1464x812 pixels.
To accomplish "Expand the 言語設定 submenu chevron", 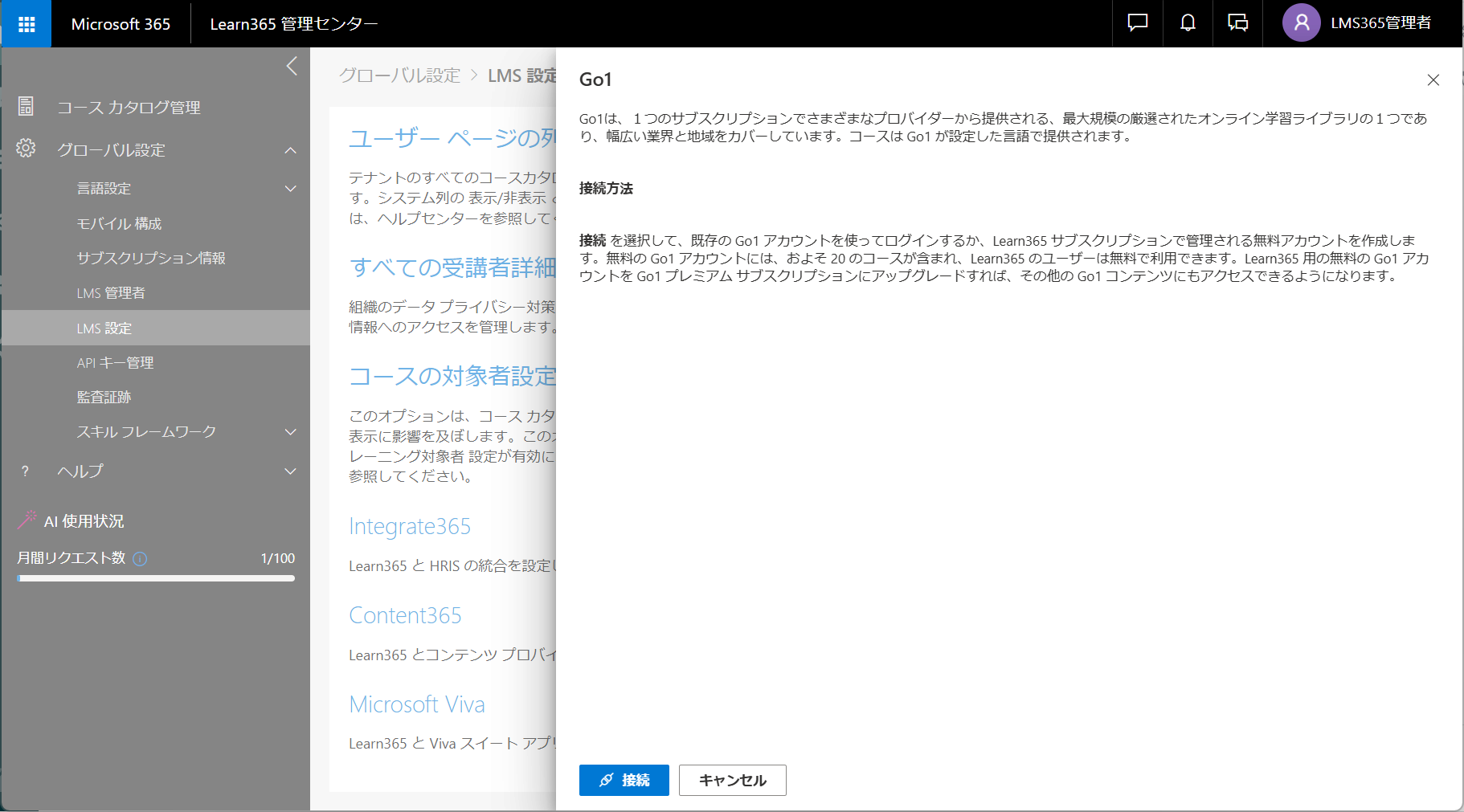I will click(290, 189).
